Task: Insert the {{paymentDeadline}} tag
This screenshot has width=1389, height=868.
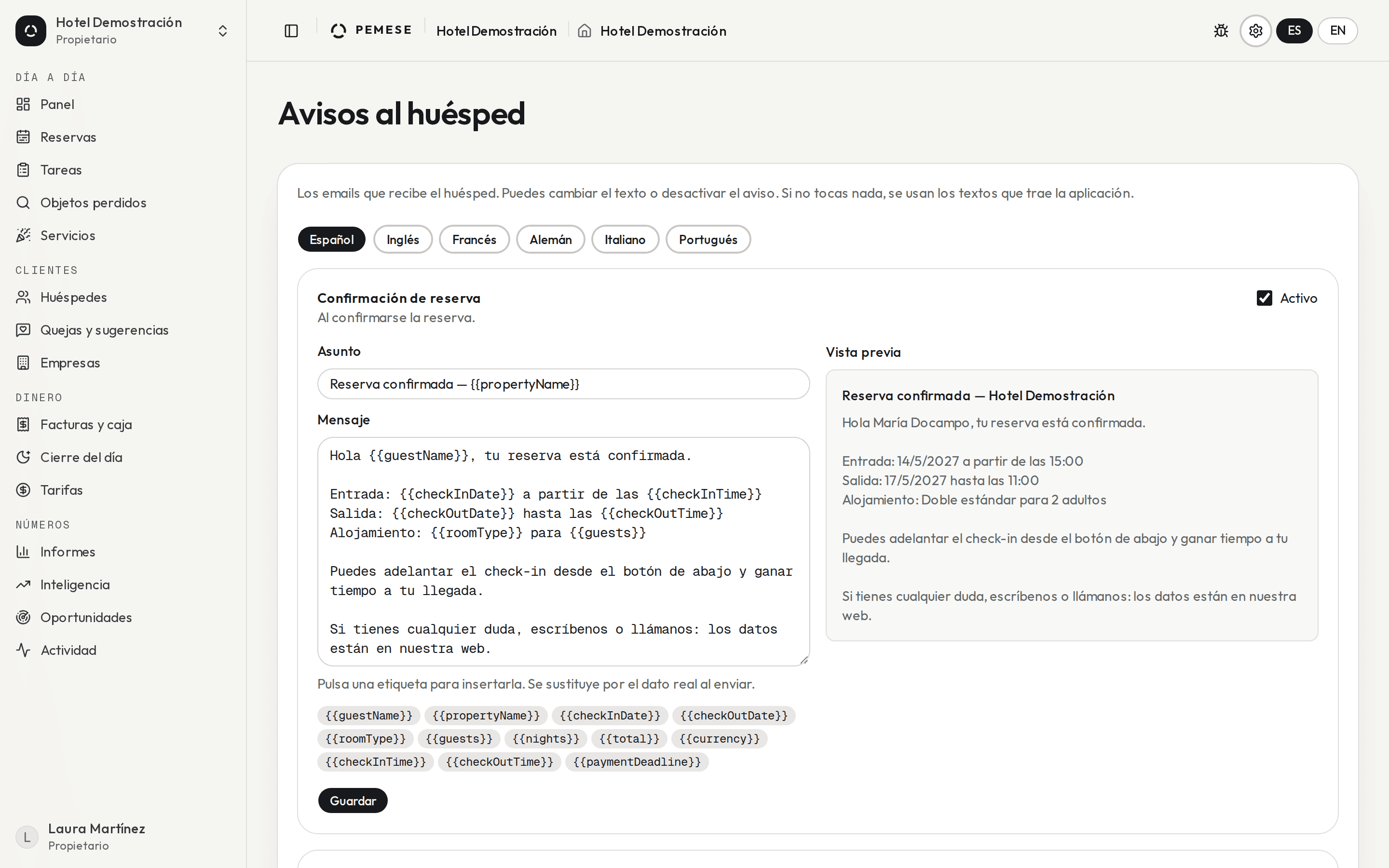Action: pos(637,762)
